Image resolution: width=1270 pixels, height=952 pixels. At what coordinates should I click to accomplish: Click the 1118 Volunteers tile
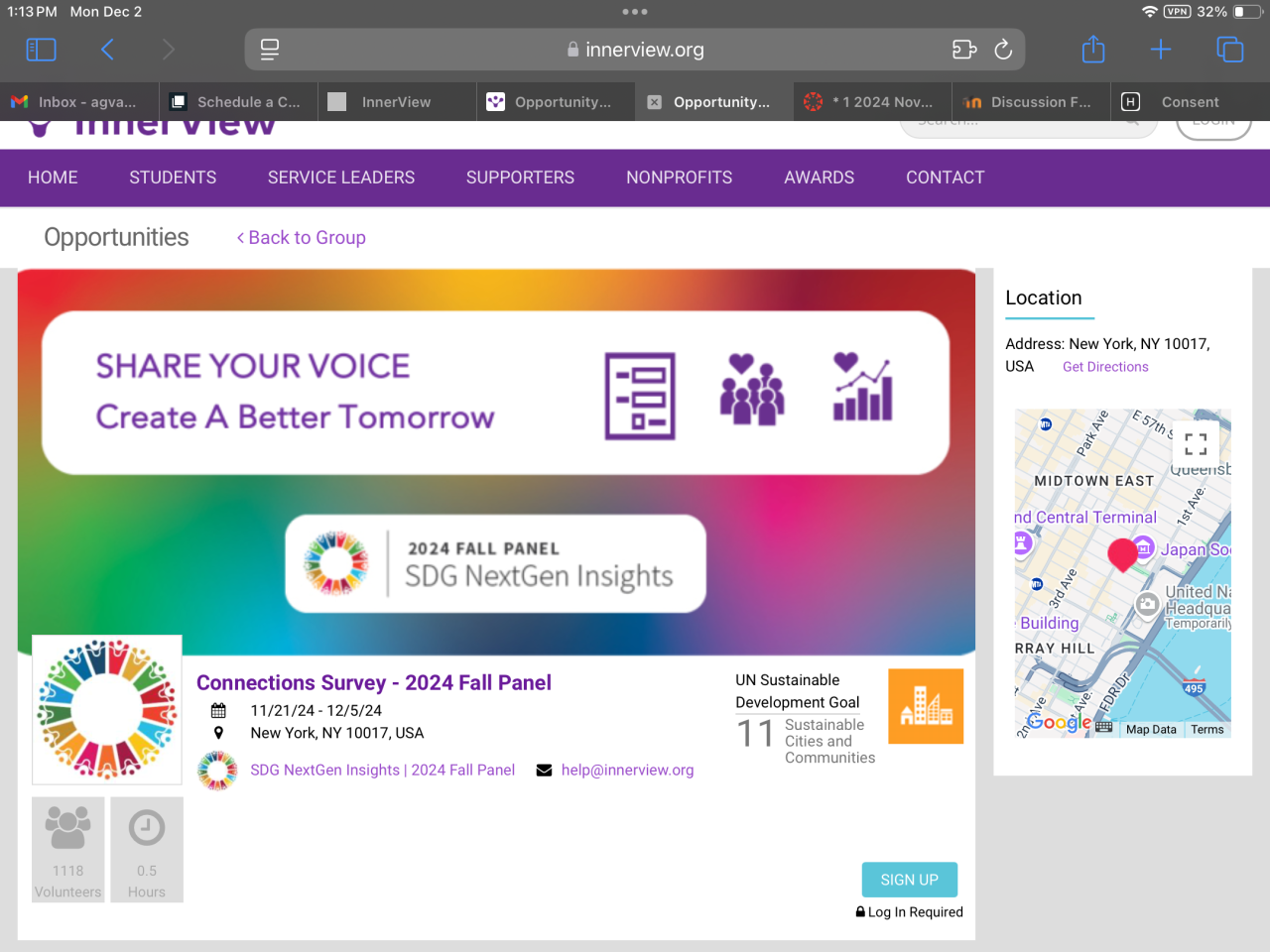(68, 850)
